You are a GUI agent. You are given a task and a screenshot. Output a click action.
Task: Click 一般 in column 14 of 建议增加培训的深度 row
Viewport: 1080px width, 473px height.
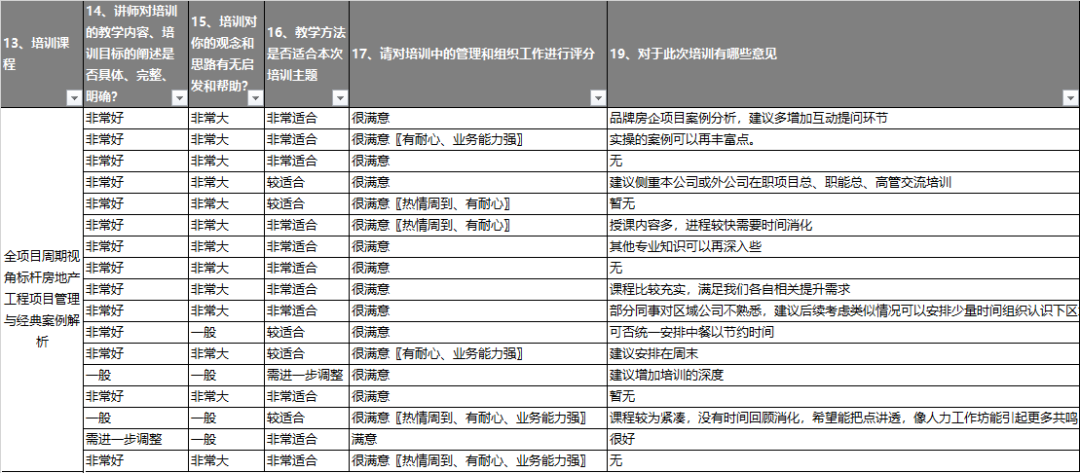coord(136,375)
